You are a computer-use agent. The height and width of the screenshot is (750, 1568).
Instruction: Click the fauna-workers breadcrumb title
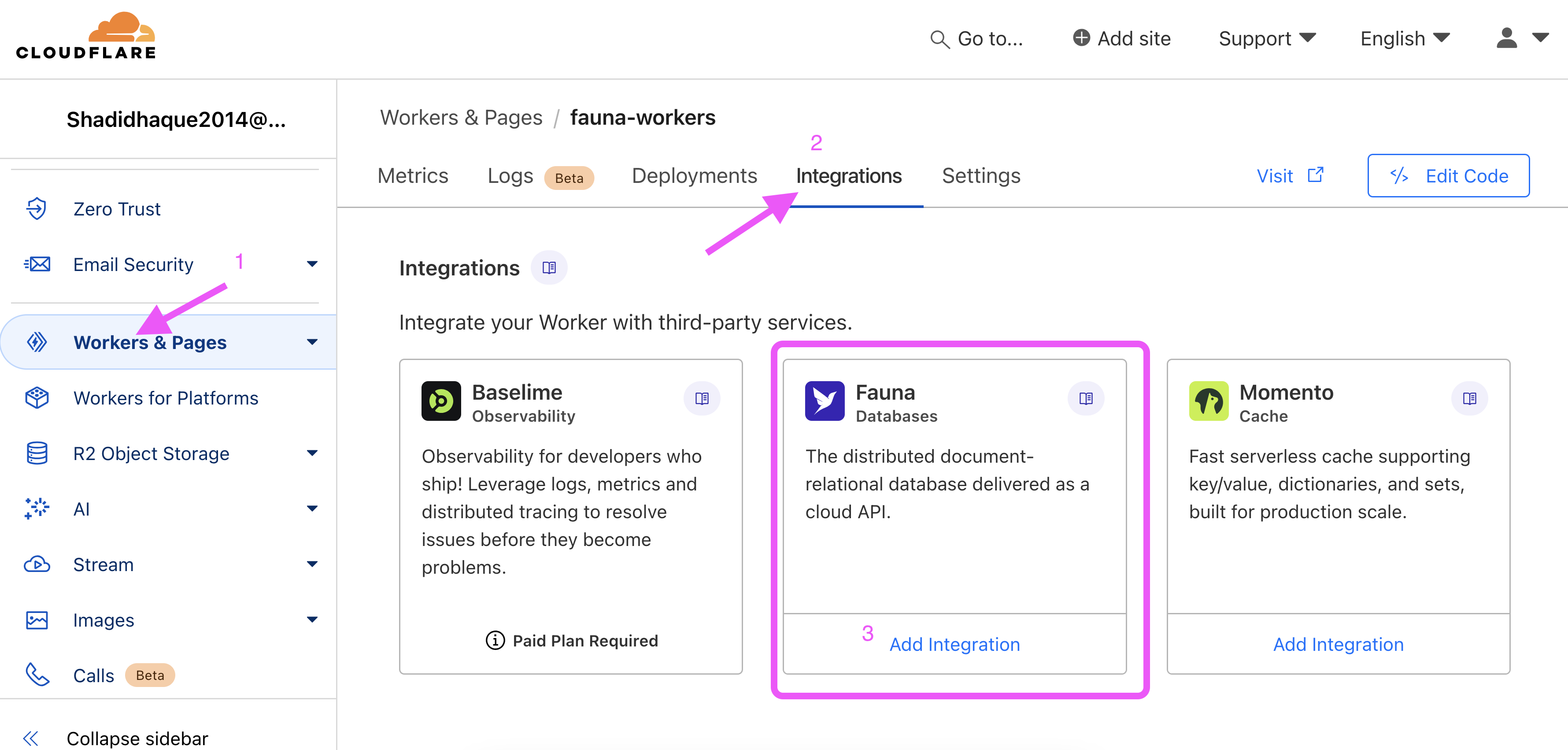(x=642, y=118)
